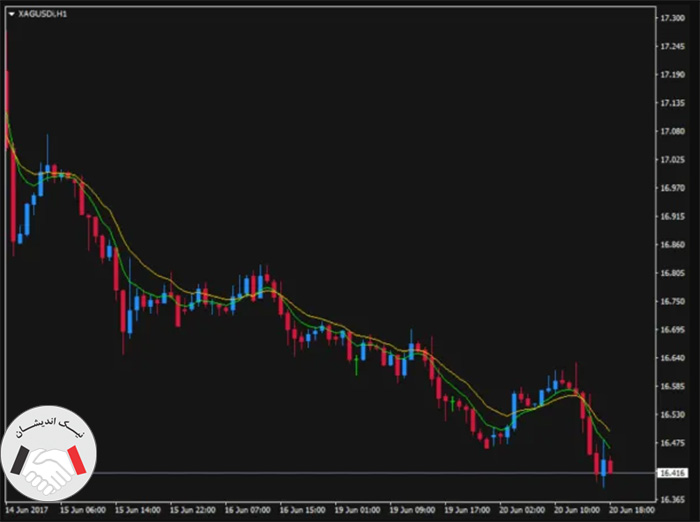Click the 20 Jun 18:00 time label

coord(632,510)
